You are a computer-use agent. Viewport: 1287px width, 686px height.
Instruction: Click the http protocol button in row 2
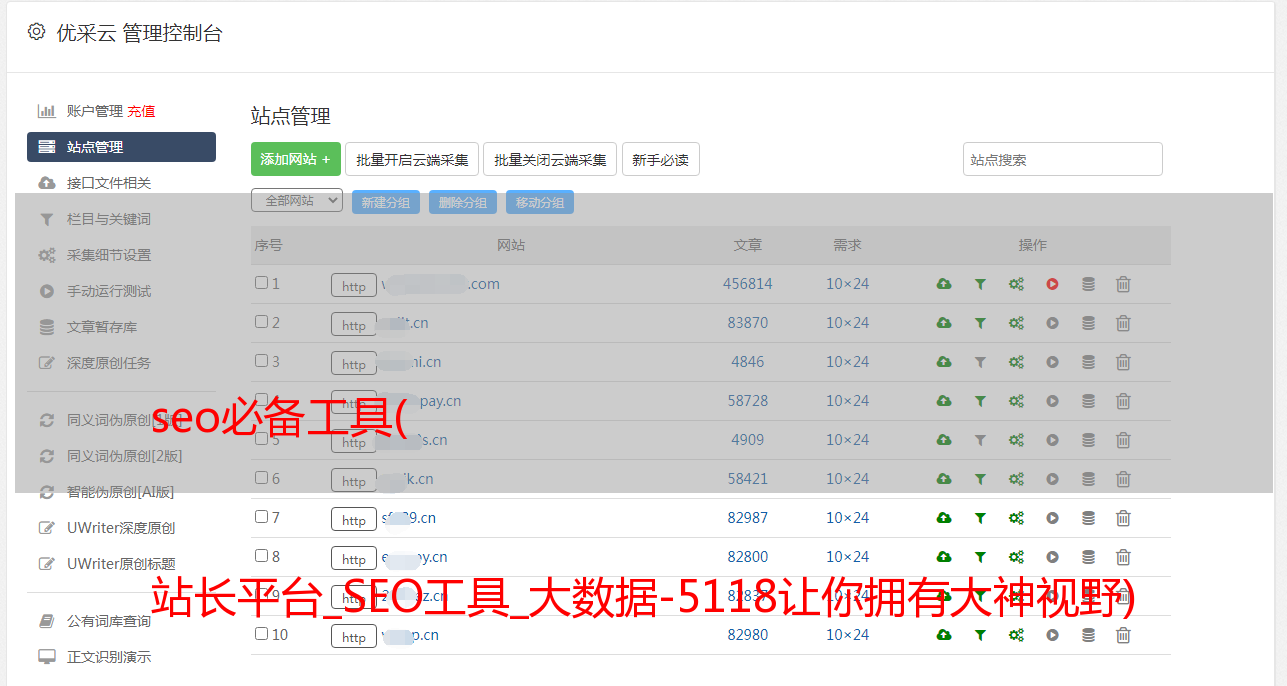pyautogui.click(x=354, y=325)
